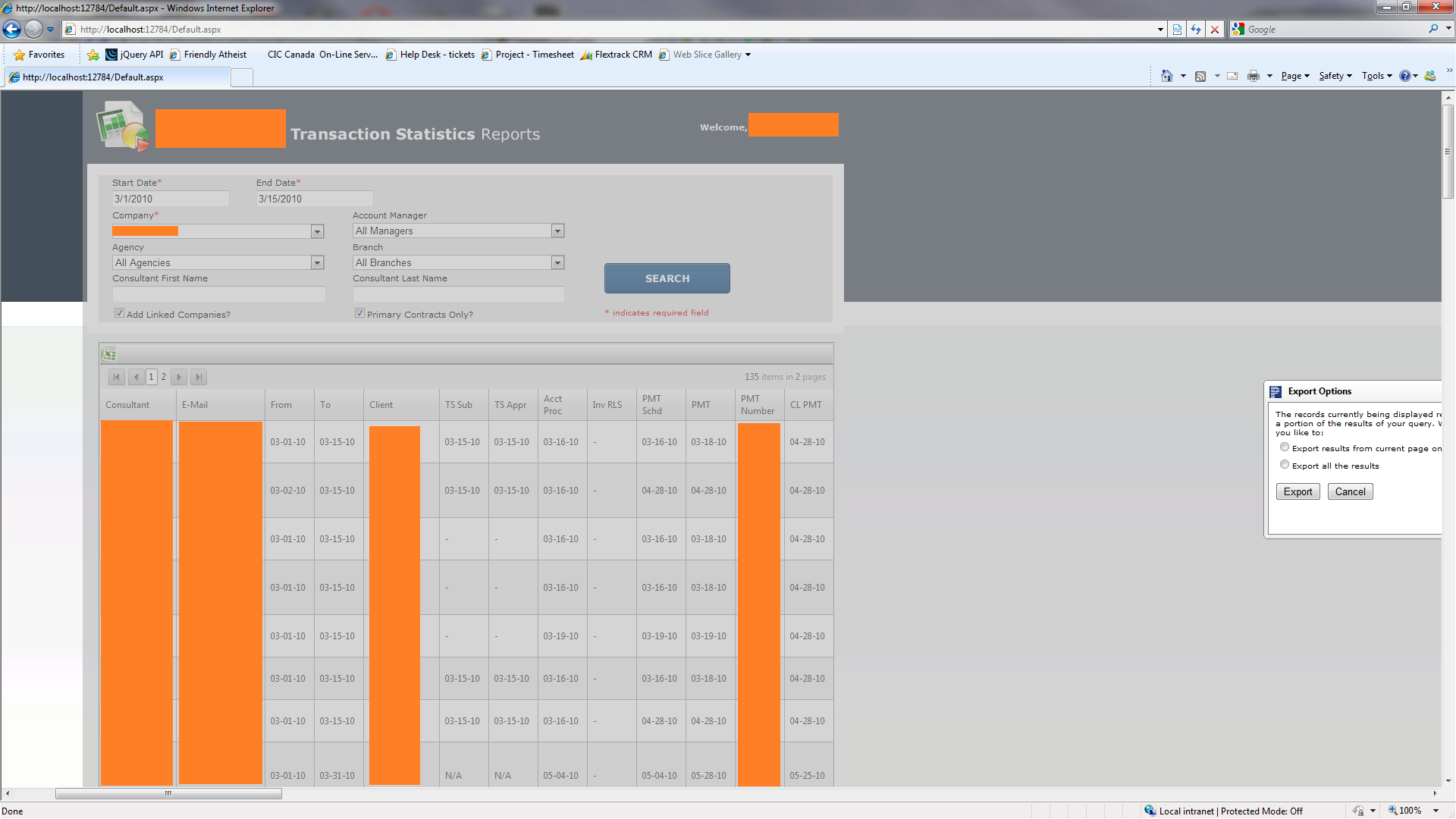Go to previous results page arrow
The image size is (1456, 819).
tap(136, 377)
